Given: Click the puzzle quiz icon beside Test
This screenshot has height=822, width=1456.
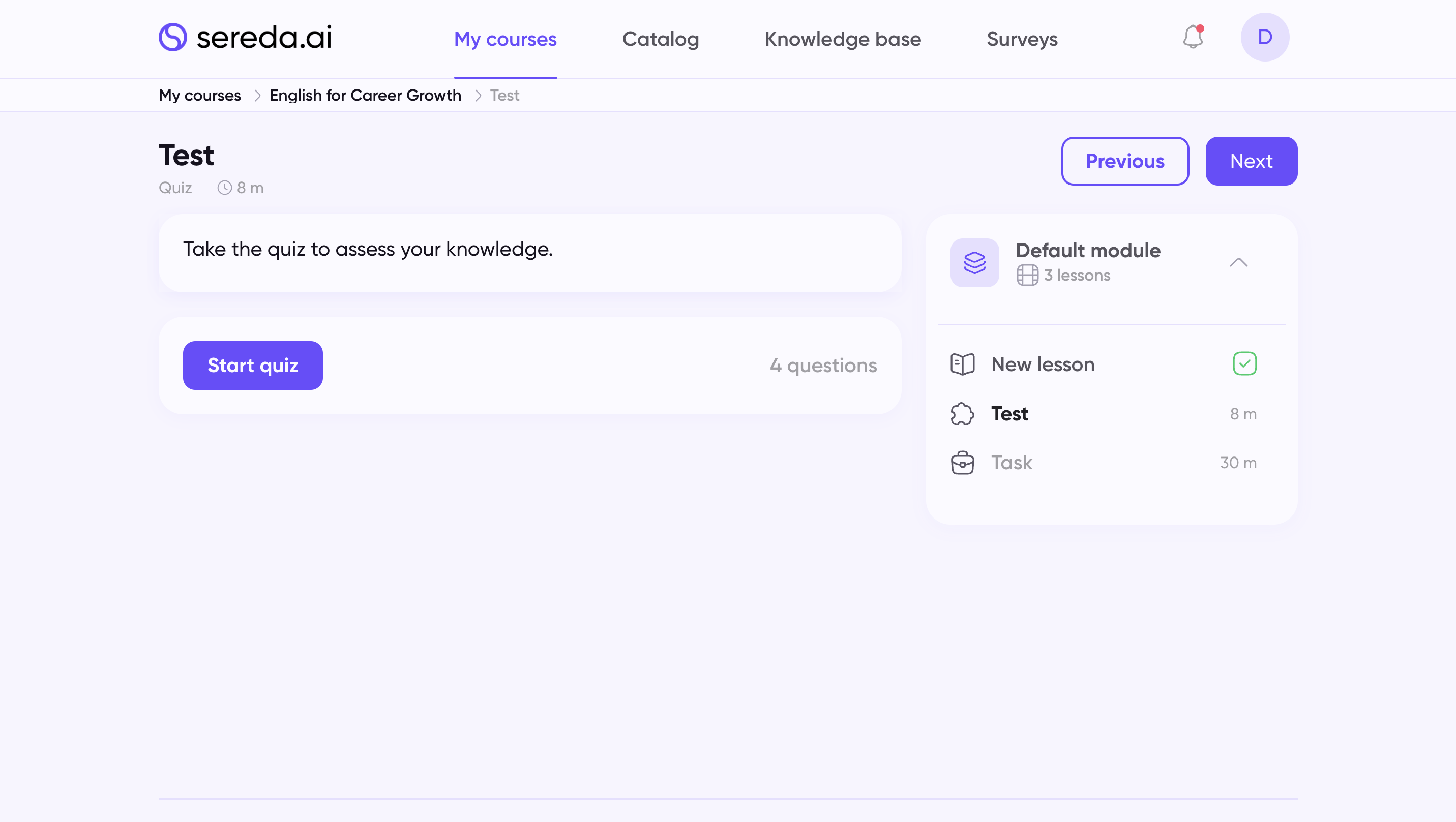Looking at the screenshot, I should (x=962, y=414).
